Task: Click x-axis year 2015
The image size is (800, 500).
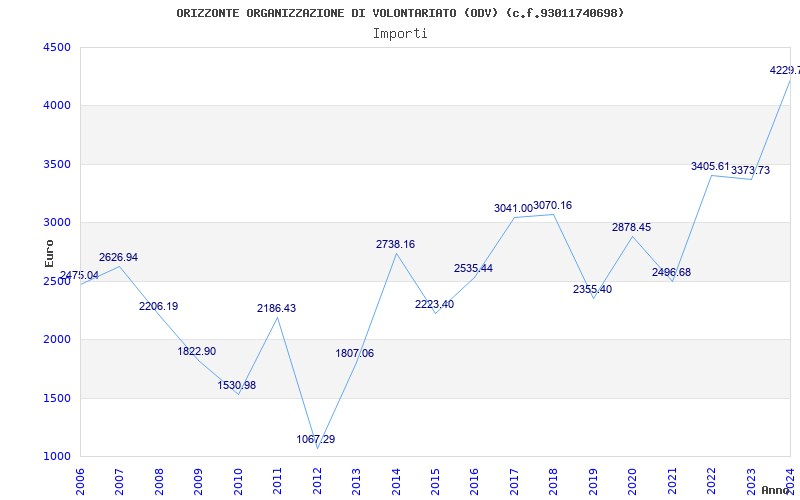Action: pos(435,482)
